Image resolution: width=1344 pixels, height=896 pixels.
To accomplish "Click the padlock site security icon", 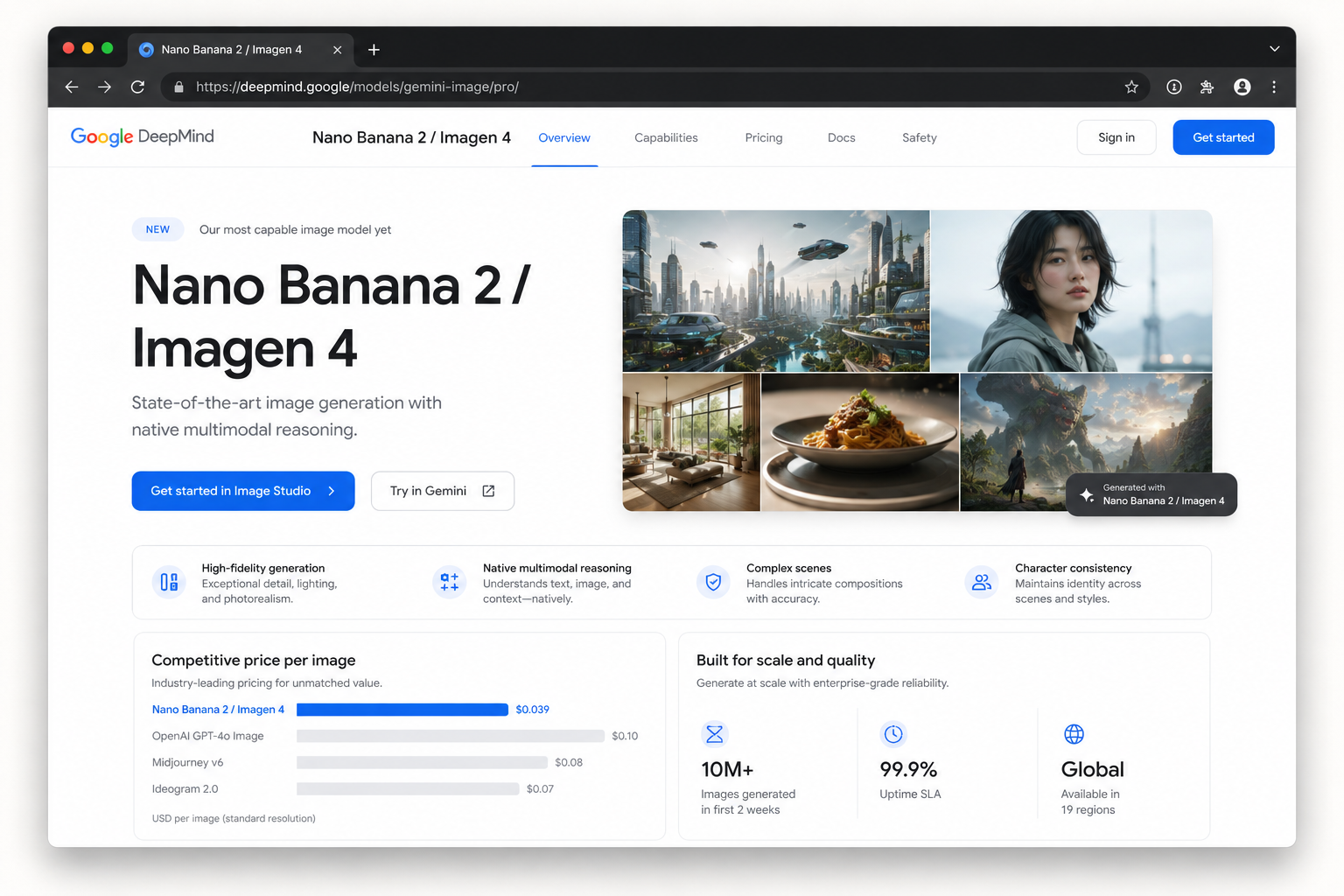I will click(178, 87).
